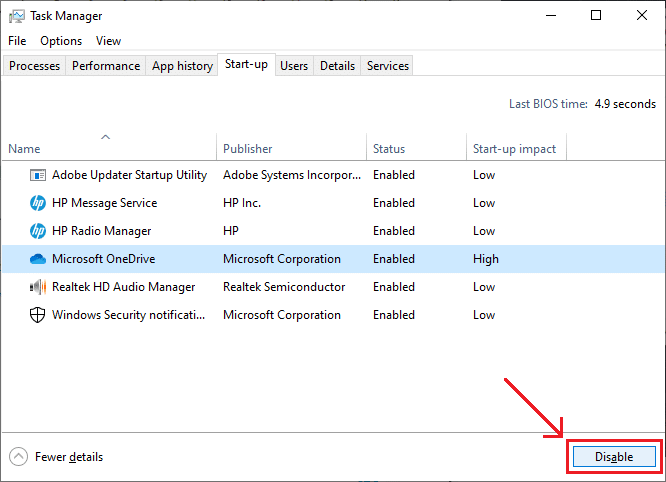Switch to the Performance tab
Screen dimensions: 666x482
(106, 66)
